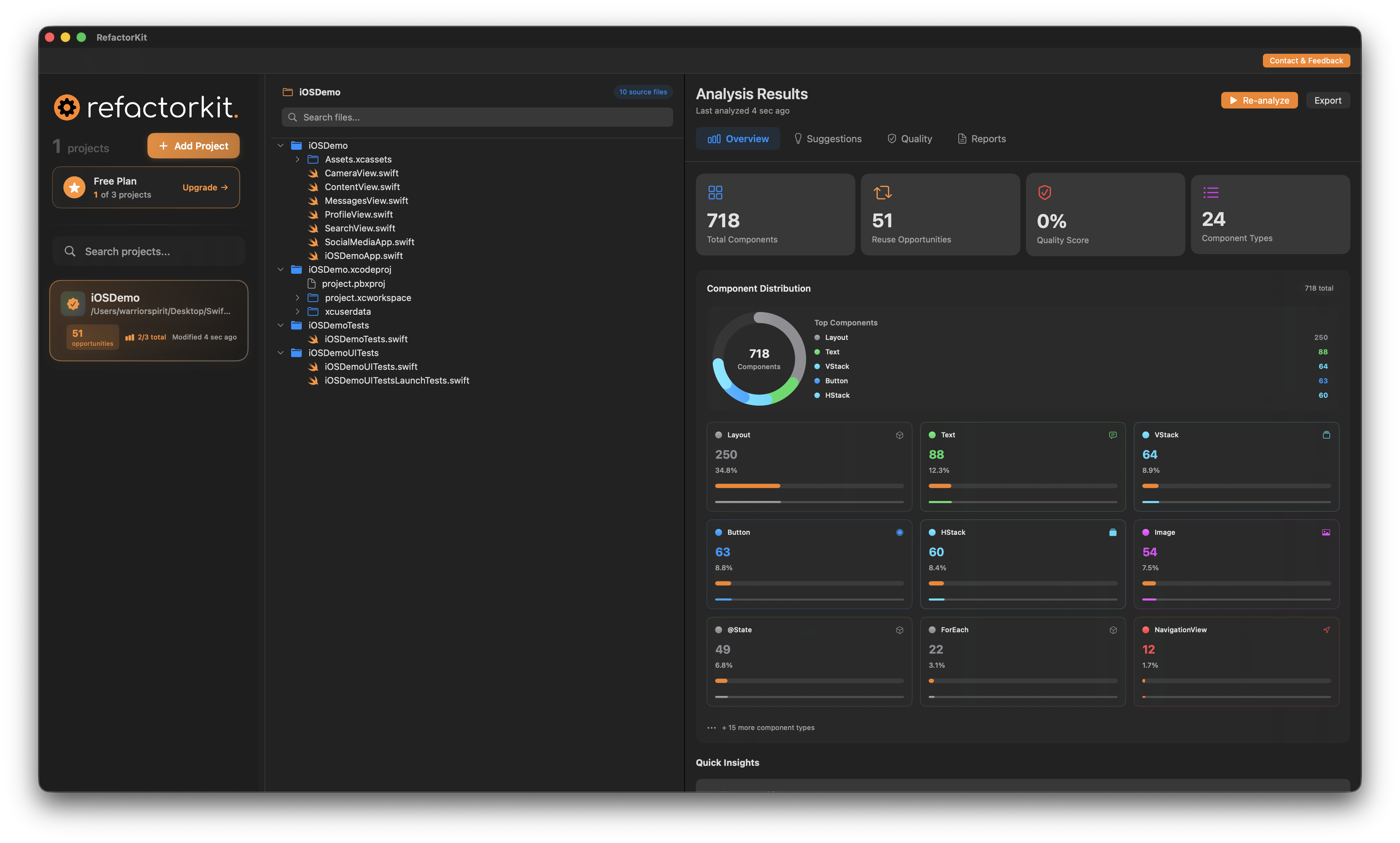Viewport: 1400px width, 843px height.
Task: Click the Quick Insights heading
Action: [727, 763]
